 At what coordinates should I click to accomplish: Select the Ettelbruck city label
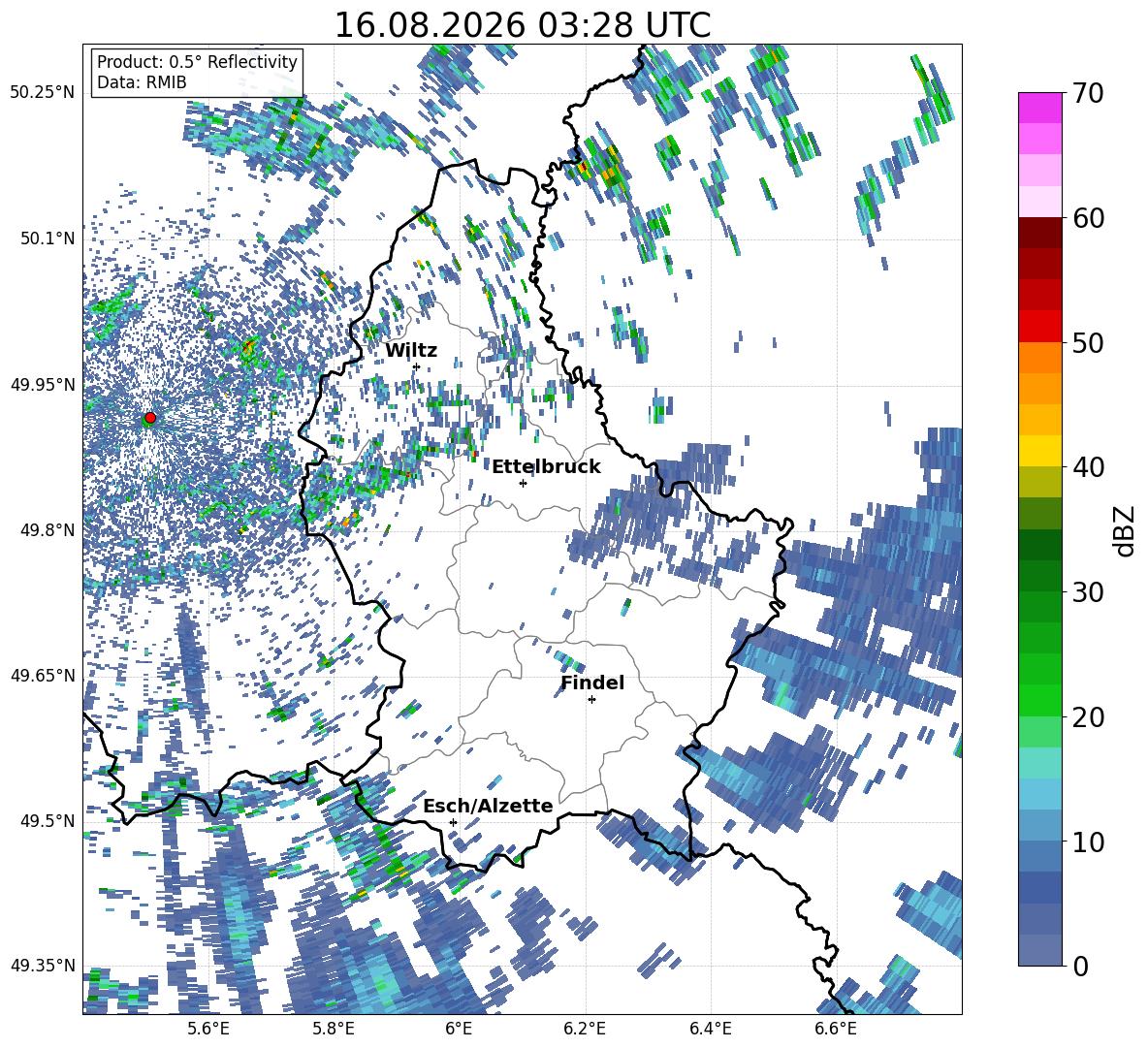coord(546,466)
